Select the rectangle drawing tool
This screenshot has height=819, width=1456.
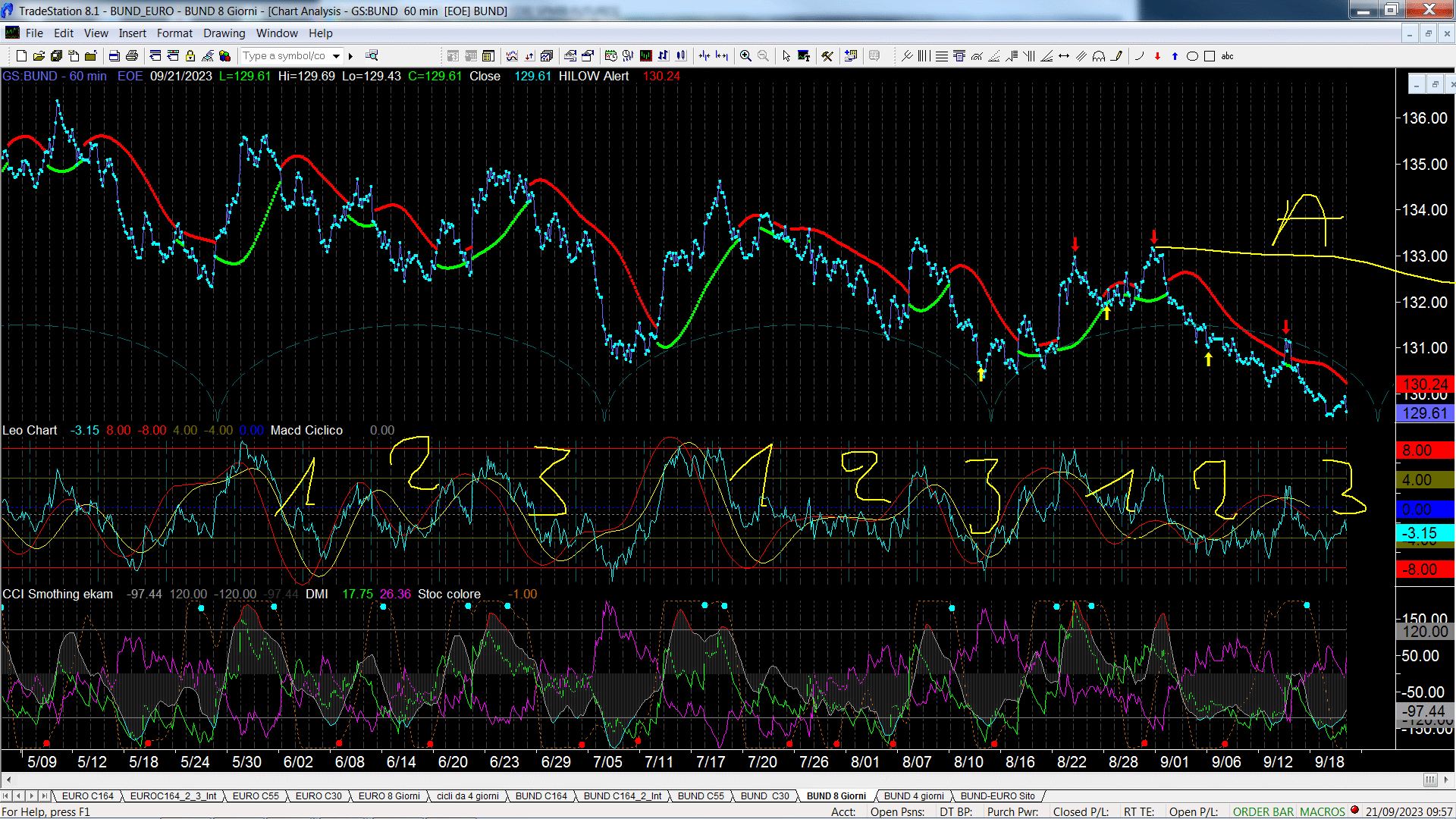point(1210,56)
